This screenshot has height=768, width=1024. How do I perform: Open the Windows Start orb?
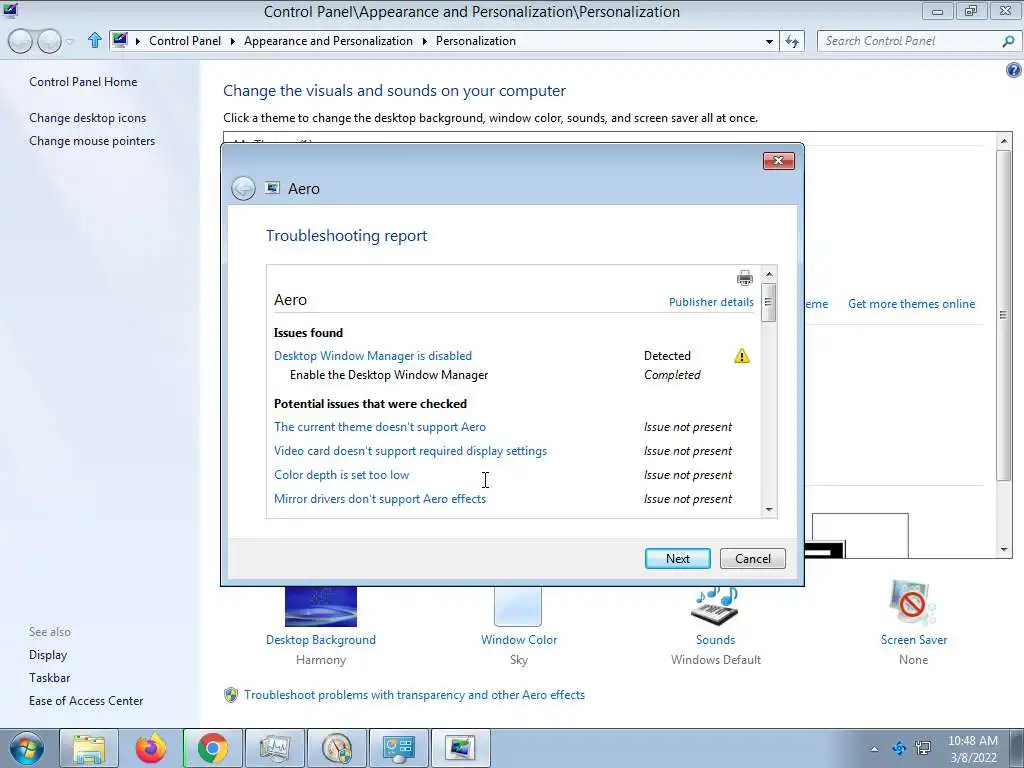click(x=26, y=748)
